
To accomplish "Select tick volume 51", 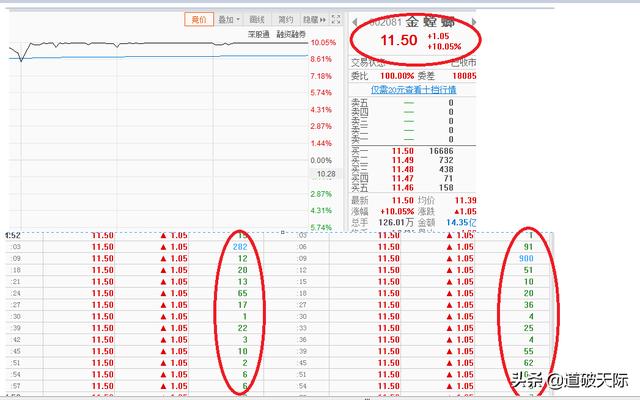I will tap(529, 270).
